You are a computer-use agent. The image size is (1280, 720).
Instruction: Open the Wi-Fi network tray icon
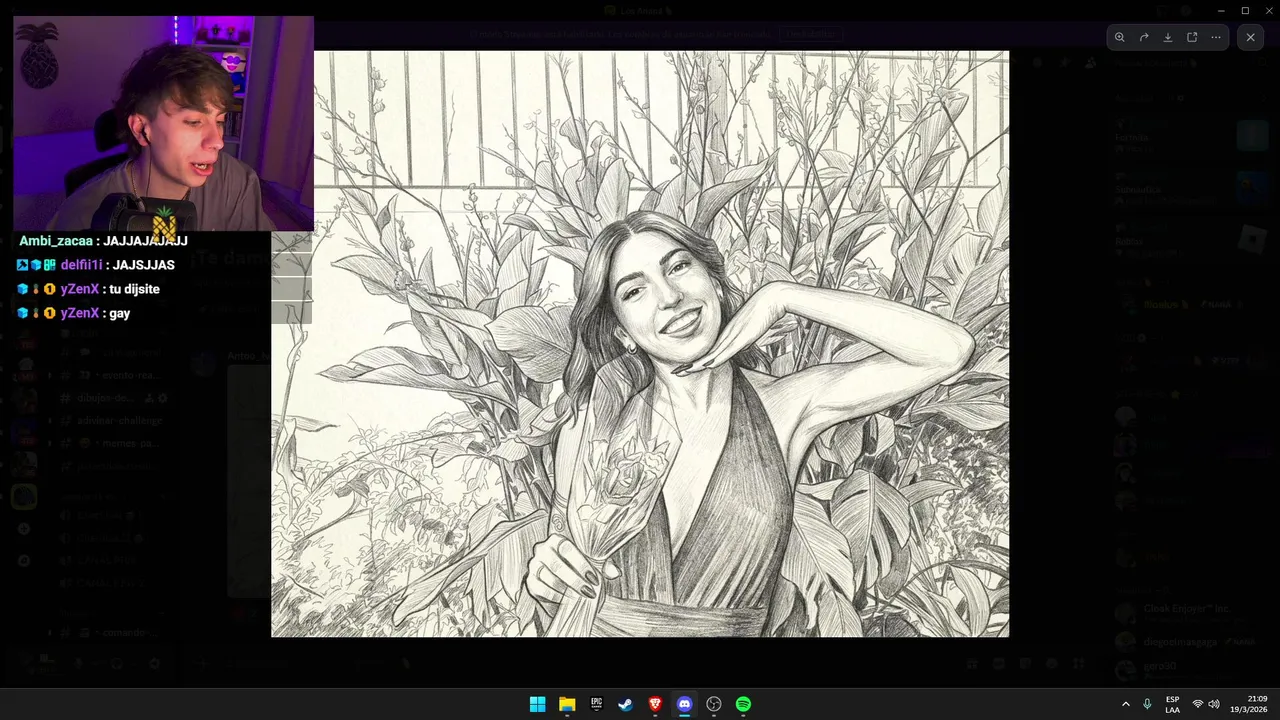pyautogui.click(x=1198, y=704)
